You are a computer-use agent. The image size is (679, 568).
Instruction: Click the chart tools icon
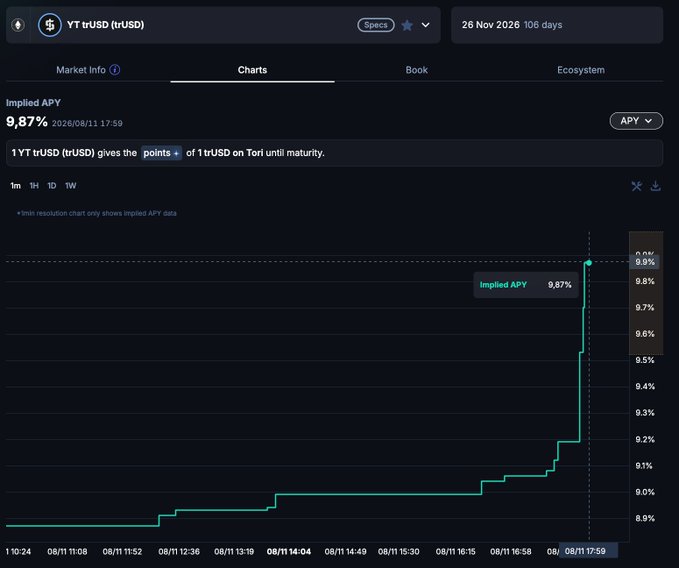point(637,186)
